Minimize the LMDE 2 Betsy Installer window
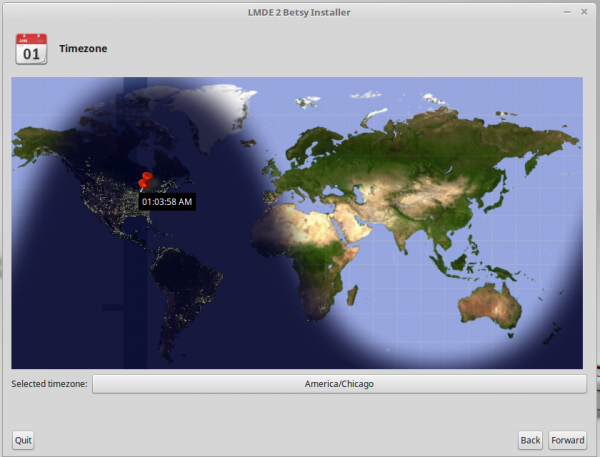 point(567,12)
